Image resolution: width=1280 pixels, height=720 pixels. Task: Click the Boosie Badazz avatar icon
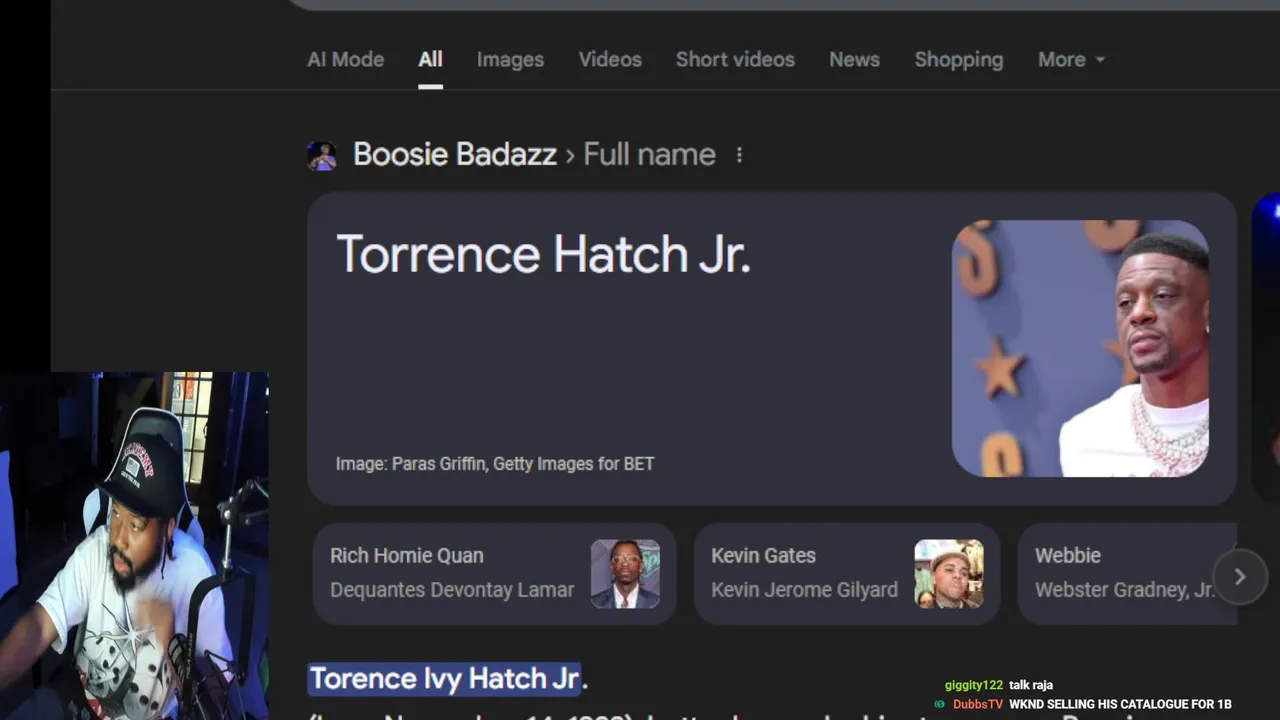322,155
